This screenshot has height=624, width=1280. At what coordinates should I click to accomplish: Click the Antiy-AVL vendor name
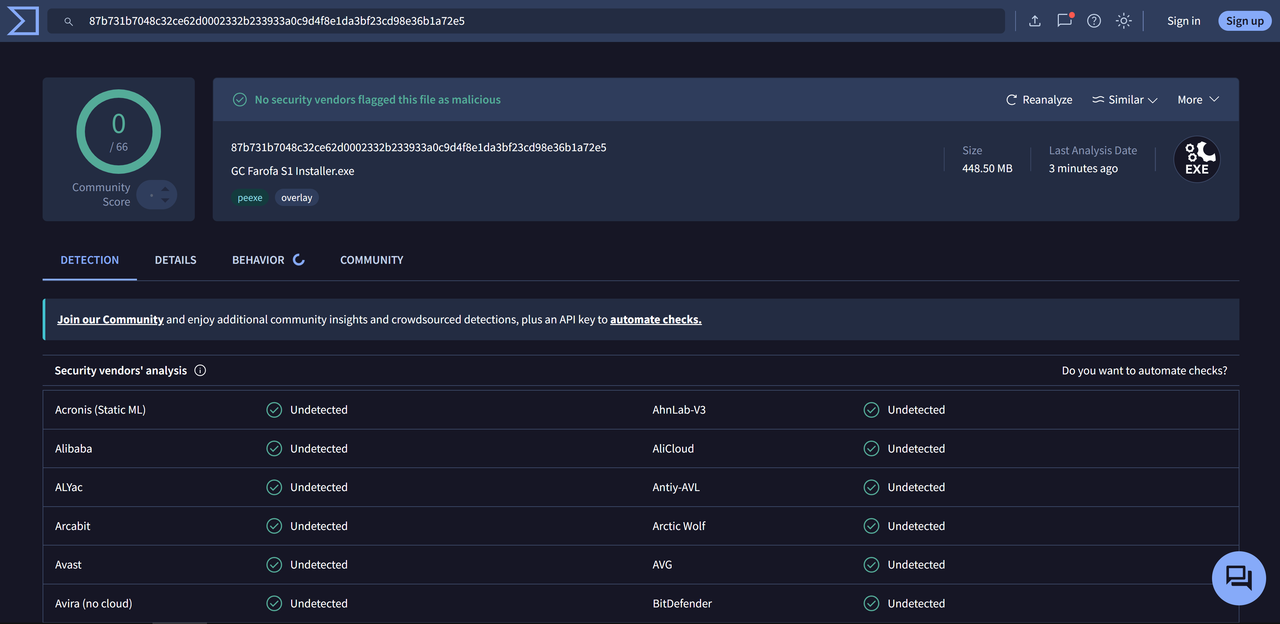click(676, 488)
